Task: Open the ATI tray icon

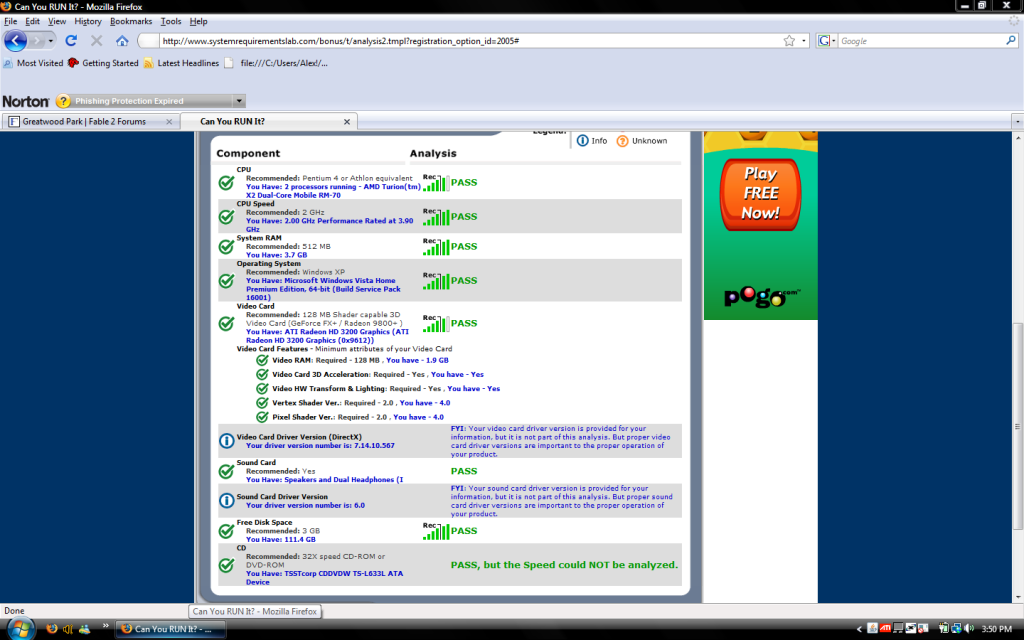Action: (886, 629)
